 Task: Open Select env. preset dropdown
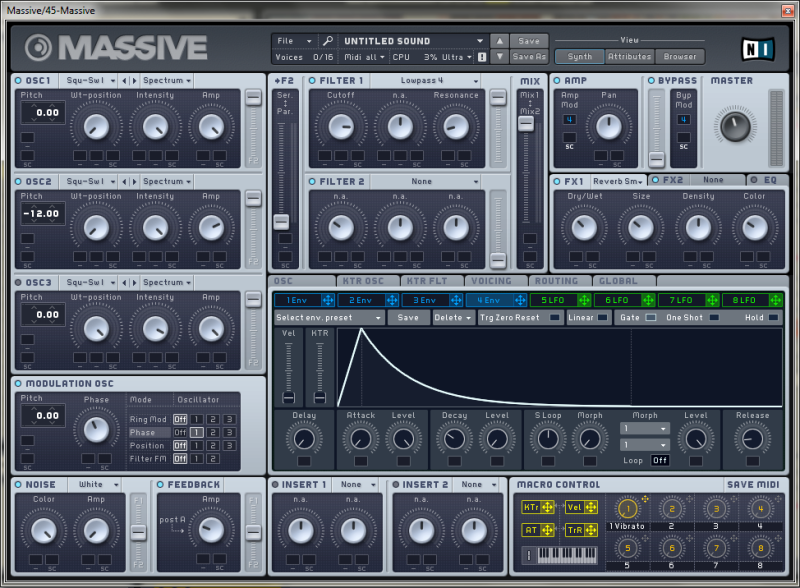[329, 317]
